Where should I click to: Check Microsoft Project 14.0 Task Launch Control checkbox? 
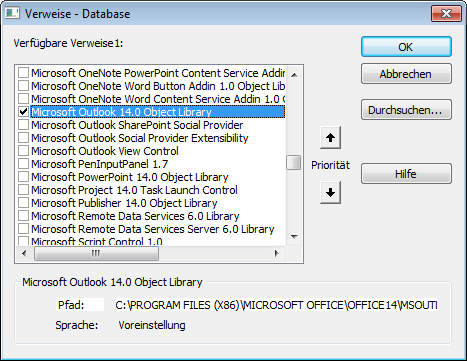[23, 190]
